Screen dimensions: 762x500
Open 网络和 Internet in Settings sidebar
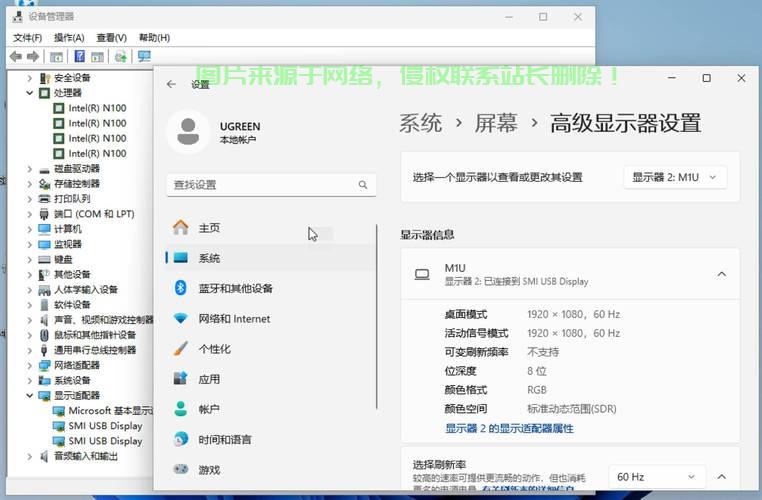pyautogui.click(x=270, y=319)
